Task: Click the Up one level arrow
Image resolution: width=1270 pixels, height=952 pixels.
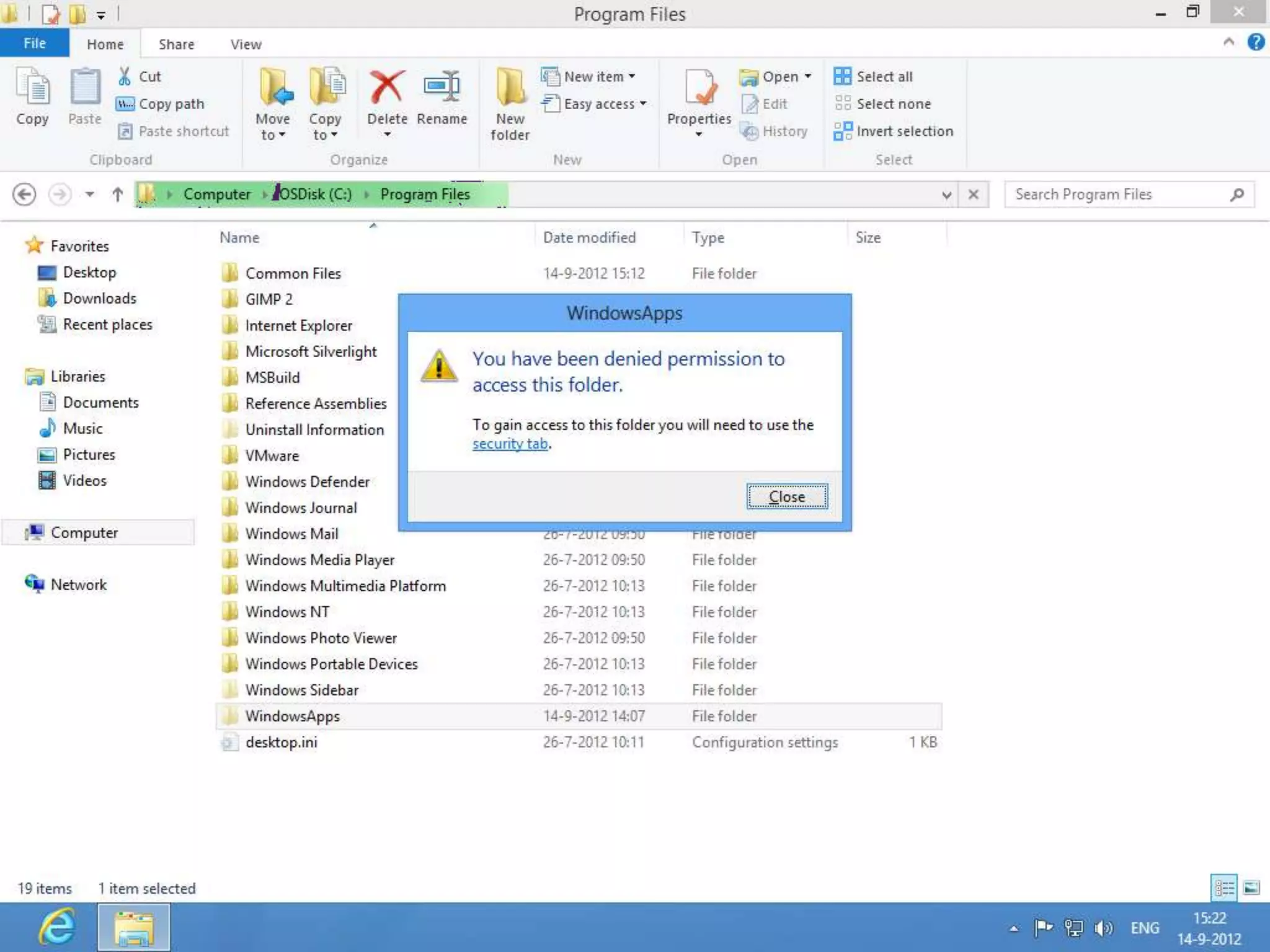Action: tap(117, 195)
